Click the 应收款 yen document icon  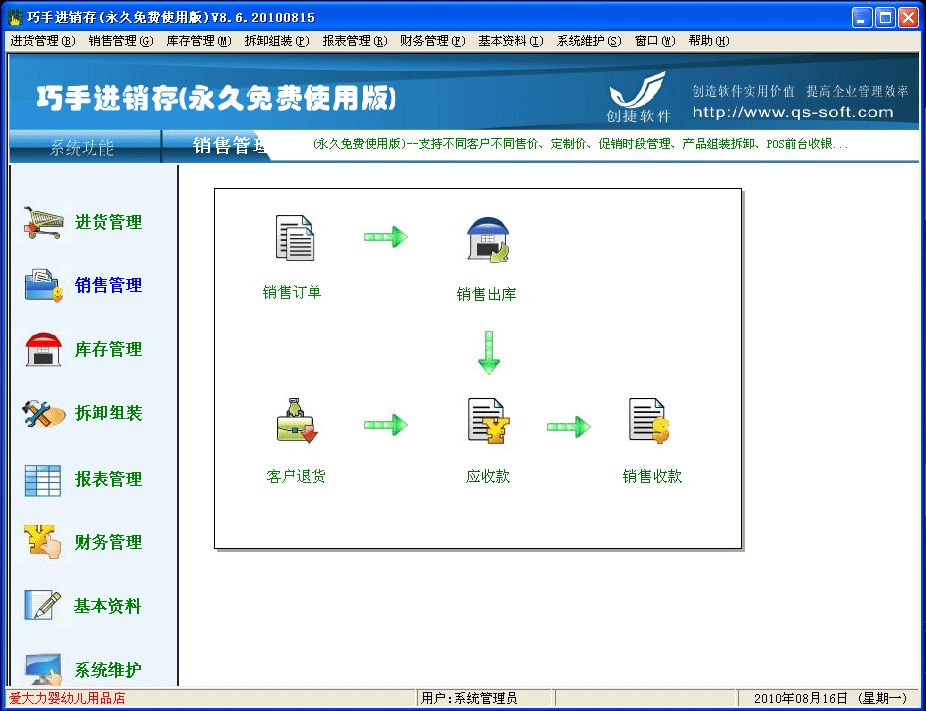488,420
